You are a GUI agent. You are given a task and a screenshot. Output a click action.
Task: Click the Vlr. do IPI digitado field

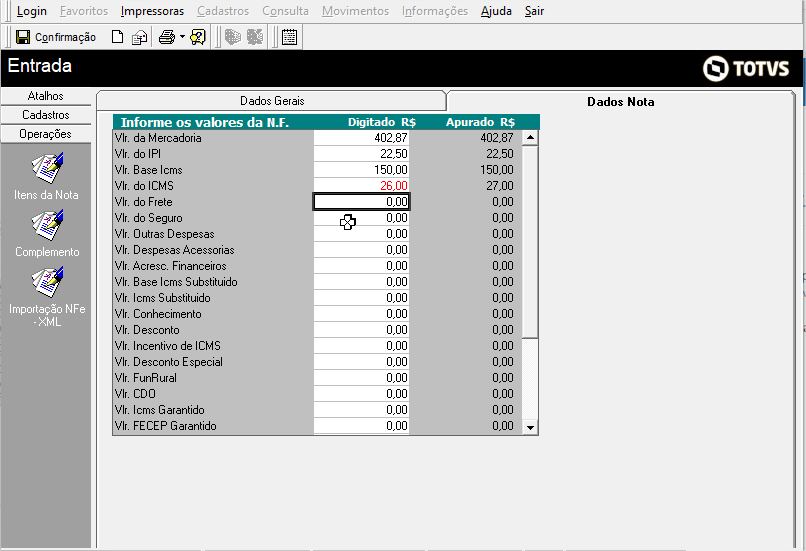(x=361, y=154)
